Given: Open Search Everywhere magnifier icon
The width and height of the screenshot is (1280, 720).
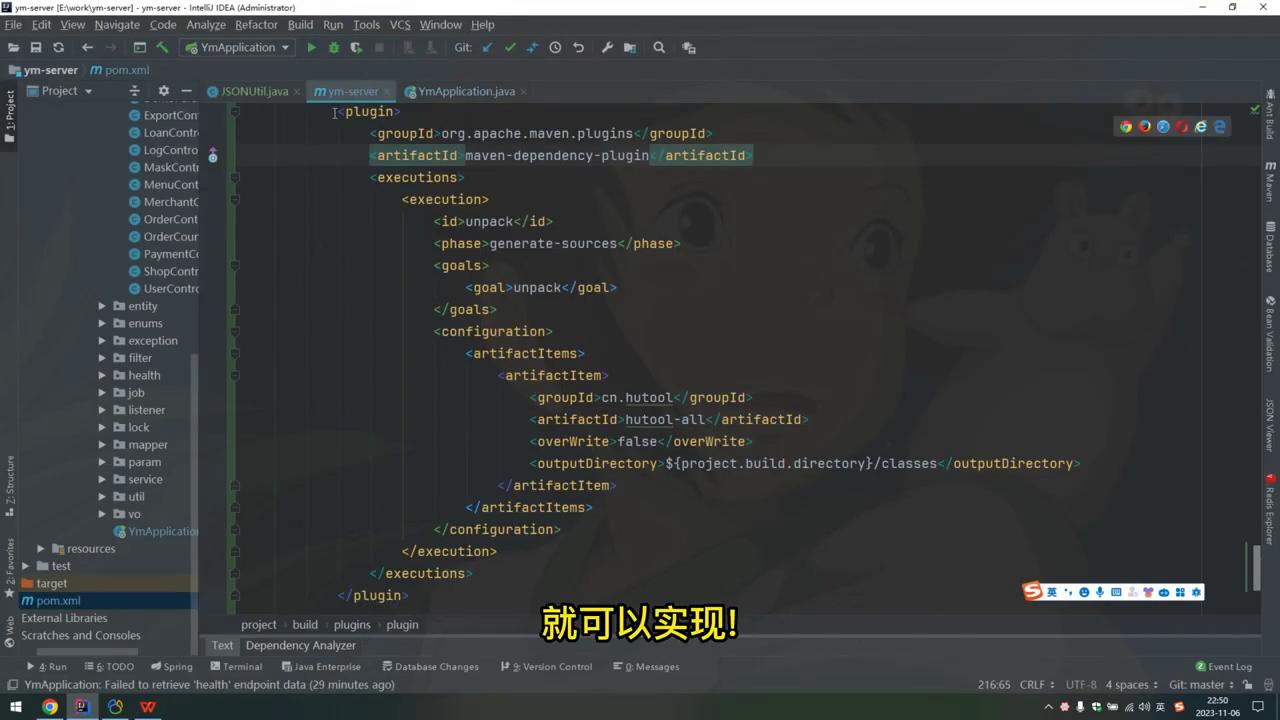Looking at the screenshot, I should coord(659,48).
